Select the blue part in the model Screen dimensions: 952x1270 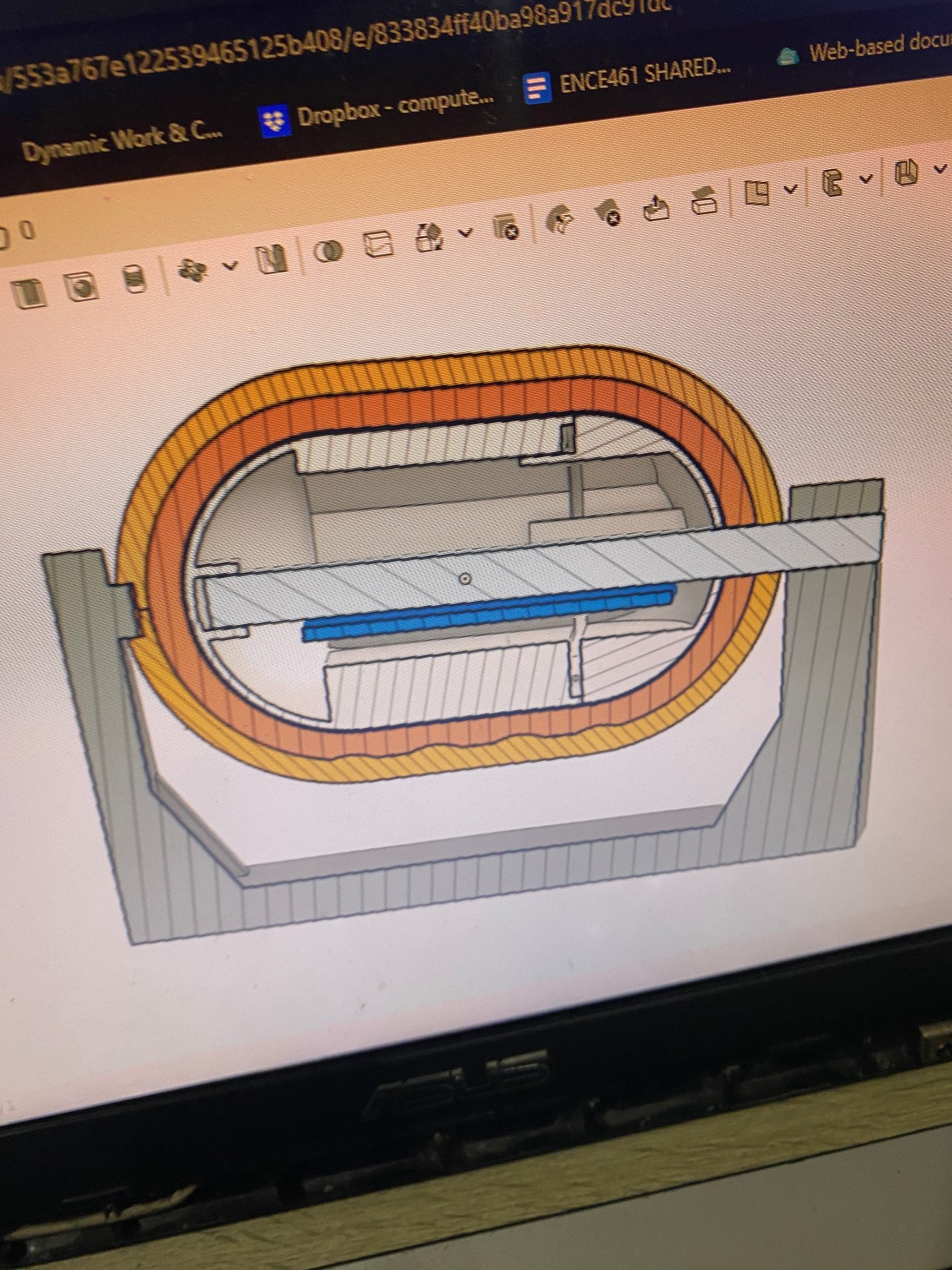(488, 613)
